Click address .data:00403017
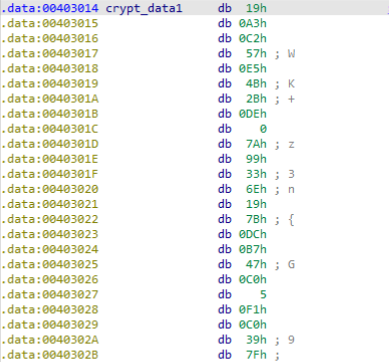Viewport: 389px width, 362px height. [x=50, y=53]
